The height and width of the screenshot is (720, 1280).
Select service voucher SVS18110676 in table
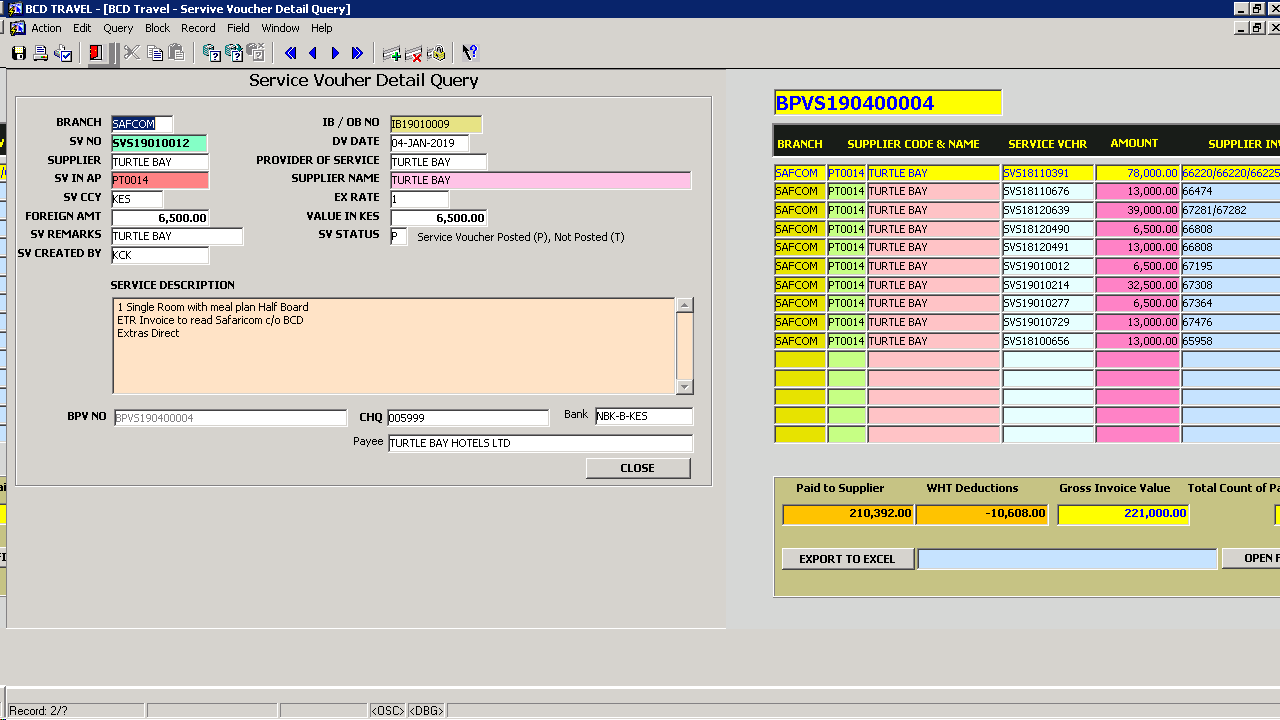pyautogui.click(x=1048, y=191)
